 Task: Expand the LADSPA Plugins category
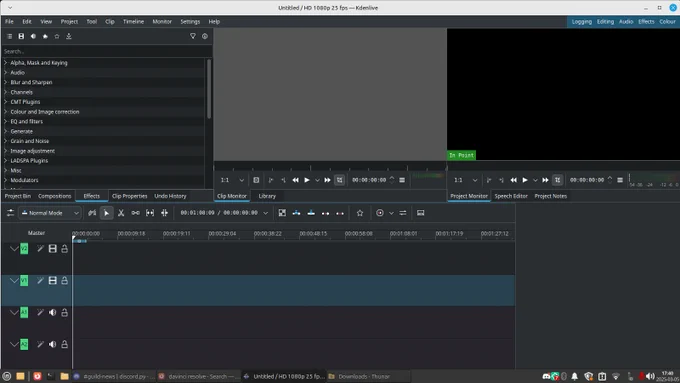pos(6,160)
